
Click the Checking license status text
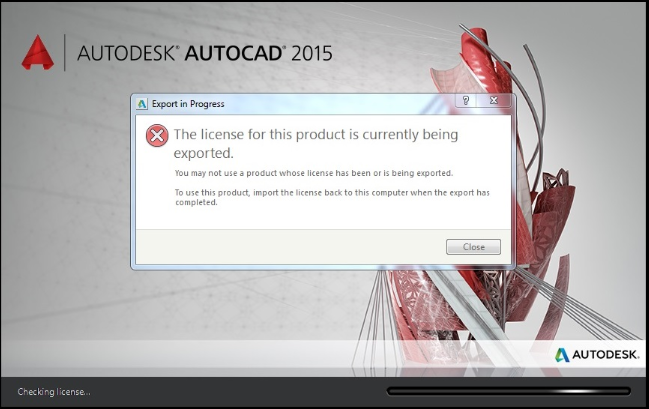pyautogui.click(x=54, y=392)
